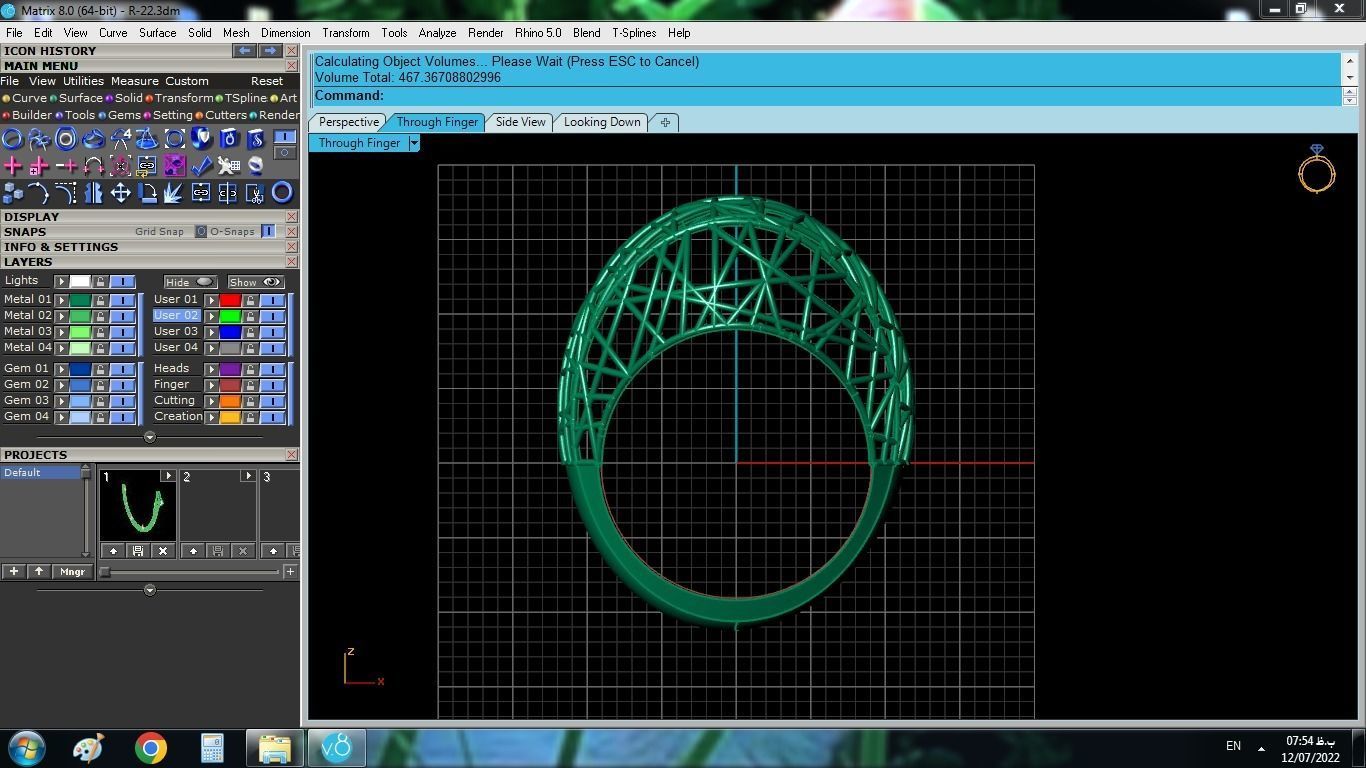Add new project with plus button
1366x768 pixels.
(x=14, y=572)
